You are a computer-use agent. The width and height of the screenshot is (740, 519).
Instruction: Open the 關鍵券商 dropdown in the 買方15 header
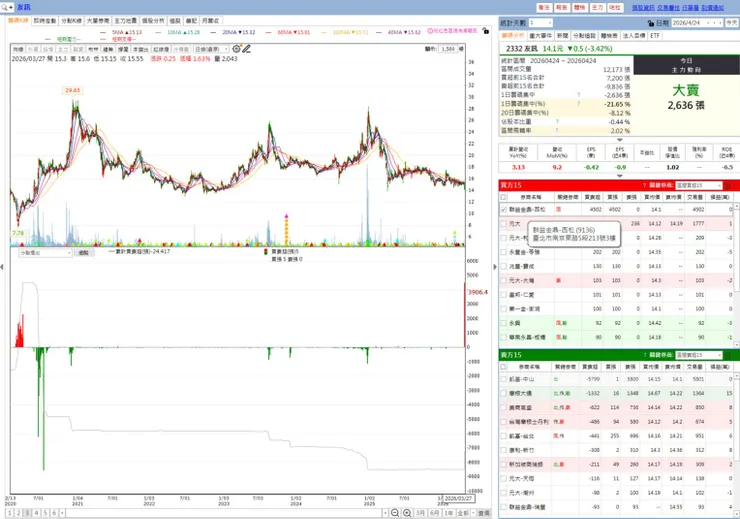coord(699,185)
